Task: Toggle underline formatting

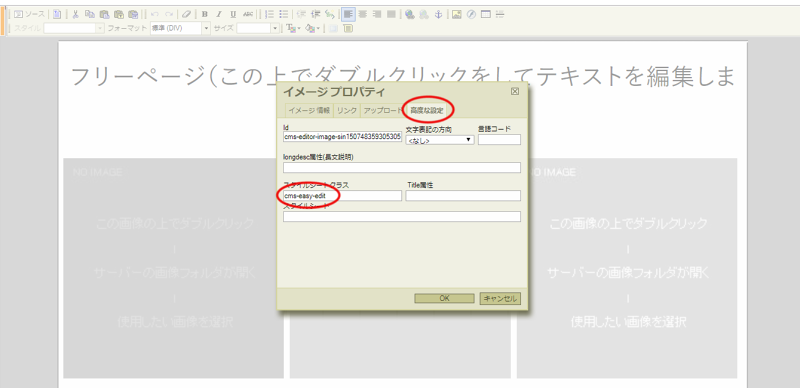Action: [x=233, y=14]
